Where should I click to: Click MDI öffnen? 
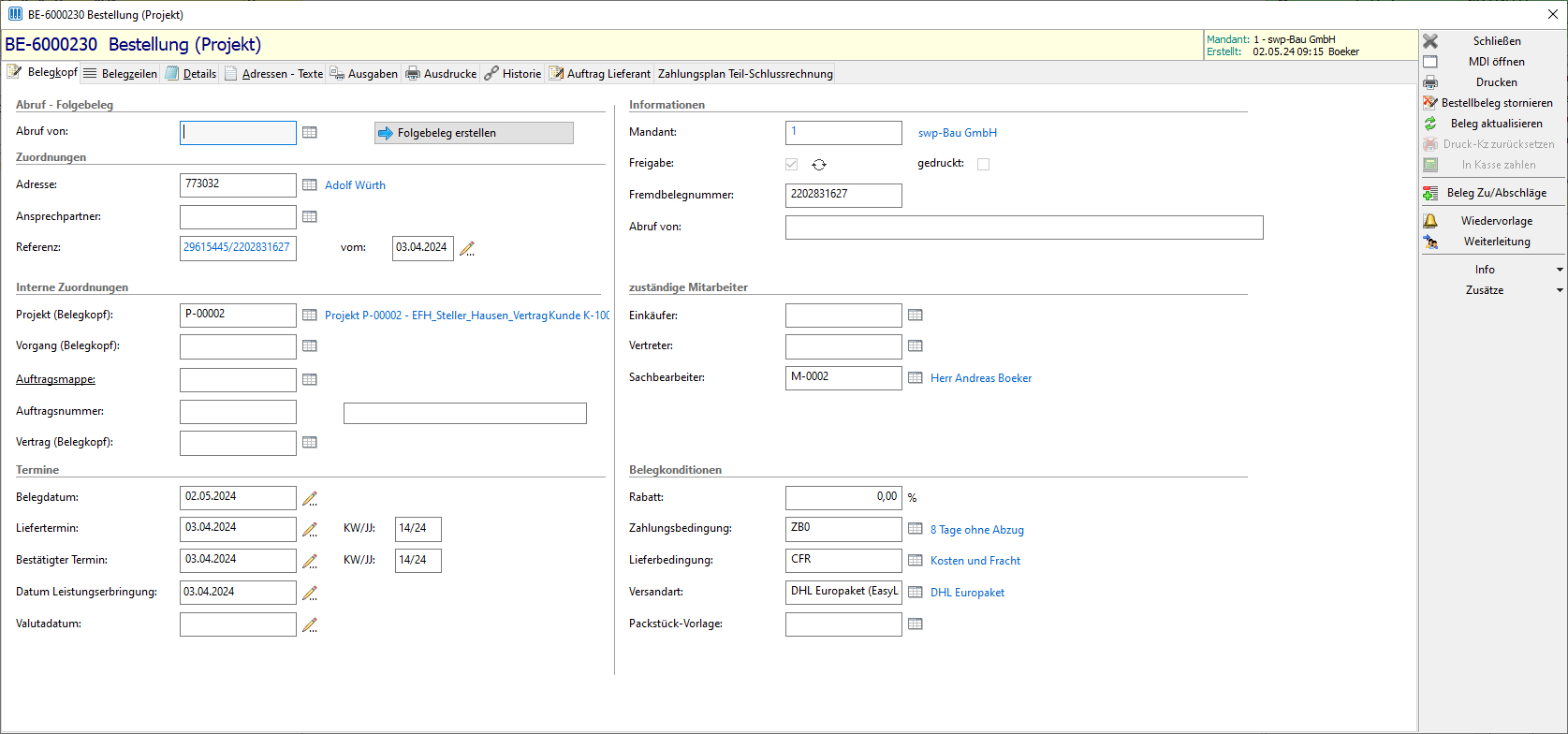point(1493,62)
